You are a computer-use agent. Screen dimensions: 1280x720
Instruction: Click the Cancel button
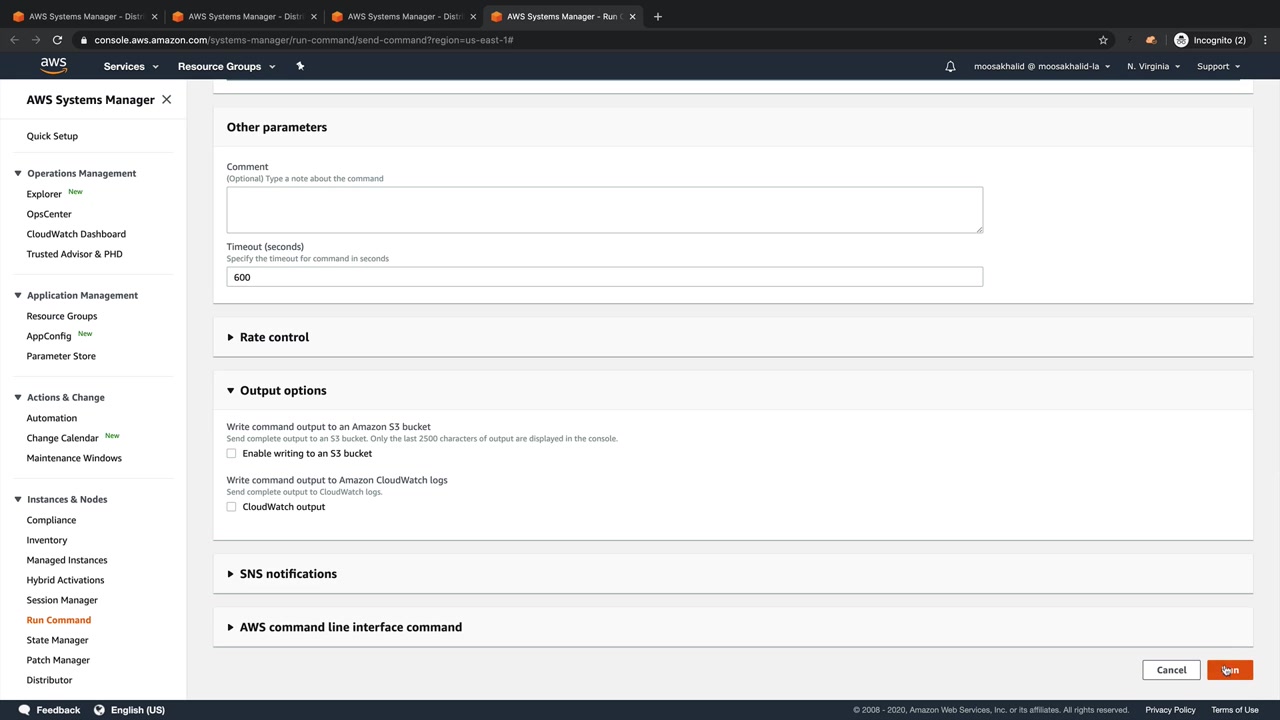click(1171, 670)
